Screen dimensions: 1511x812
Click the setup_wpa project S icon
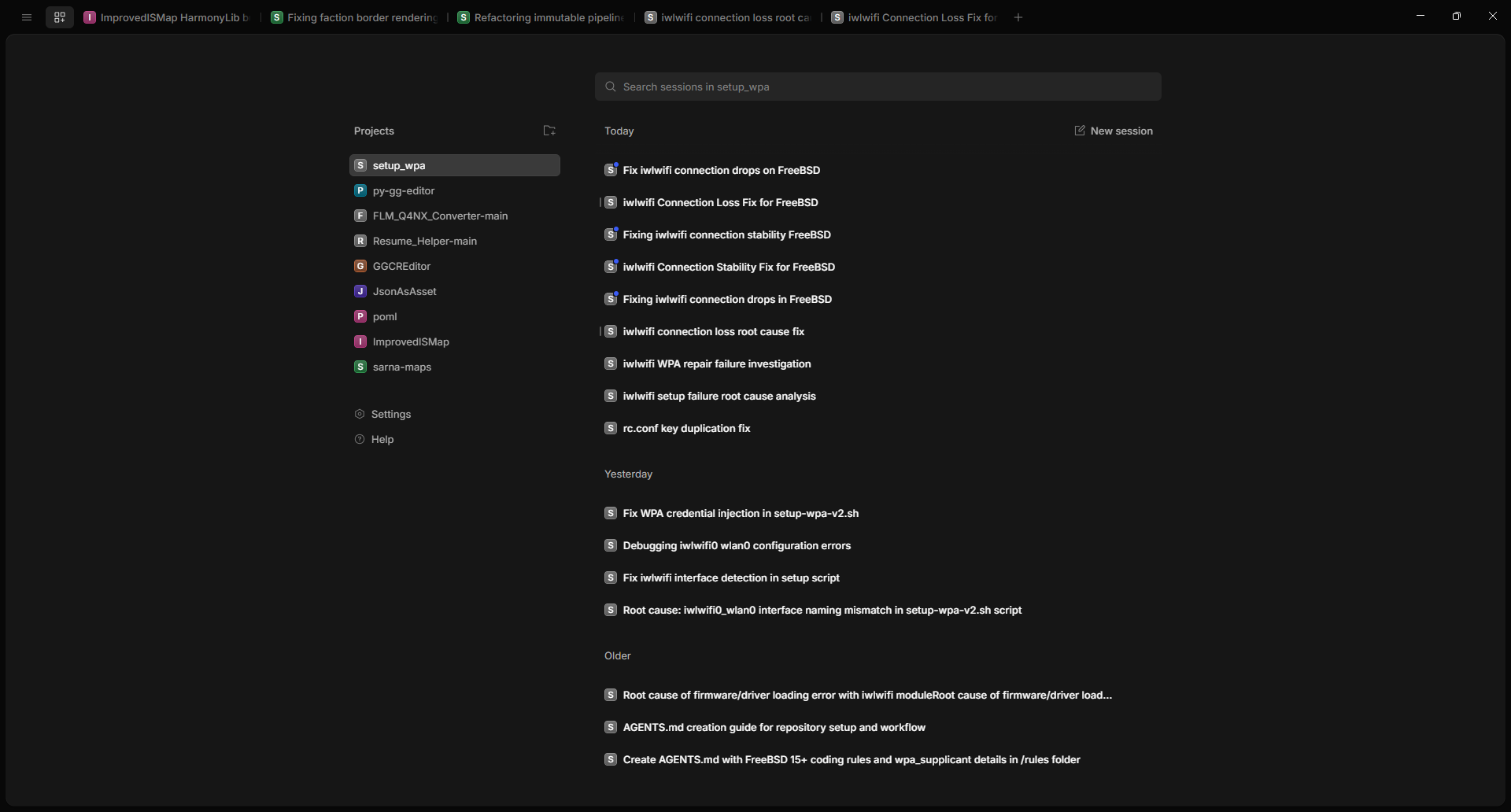tap(360, 165)
